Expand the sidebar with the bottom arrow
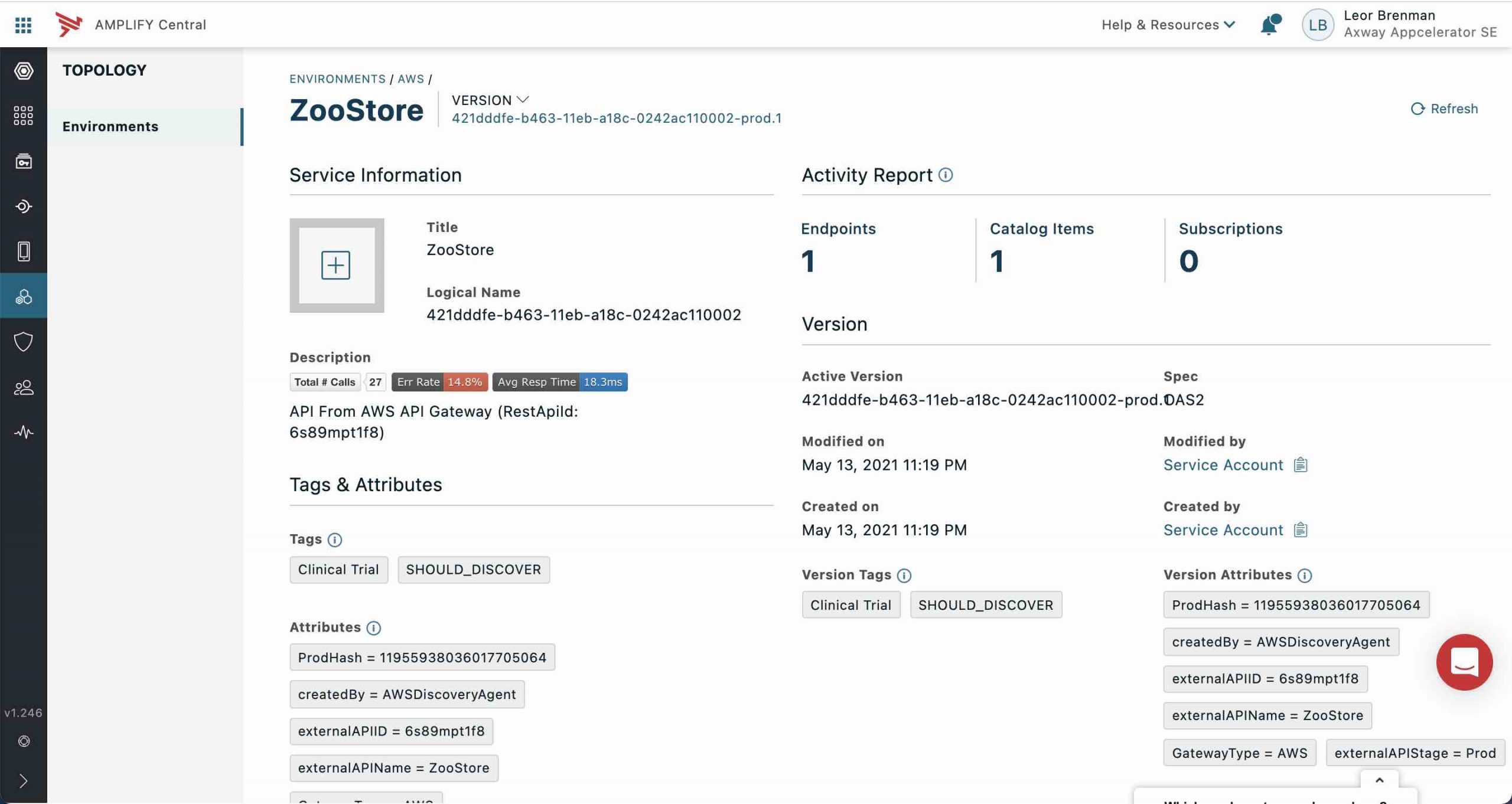Screen dimensions: 1512x804 tap(24, 781)
